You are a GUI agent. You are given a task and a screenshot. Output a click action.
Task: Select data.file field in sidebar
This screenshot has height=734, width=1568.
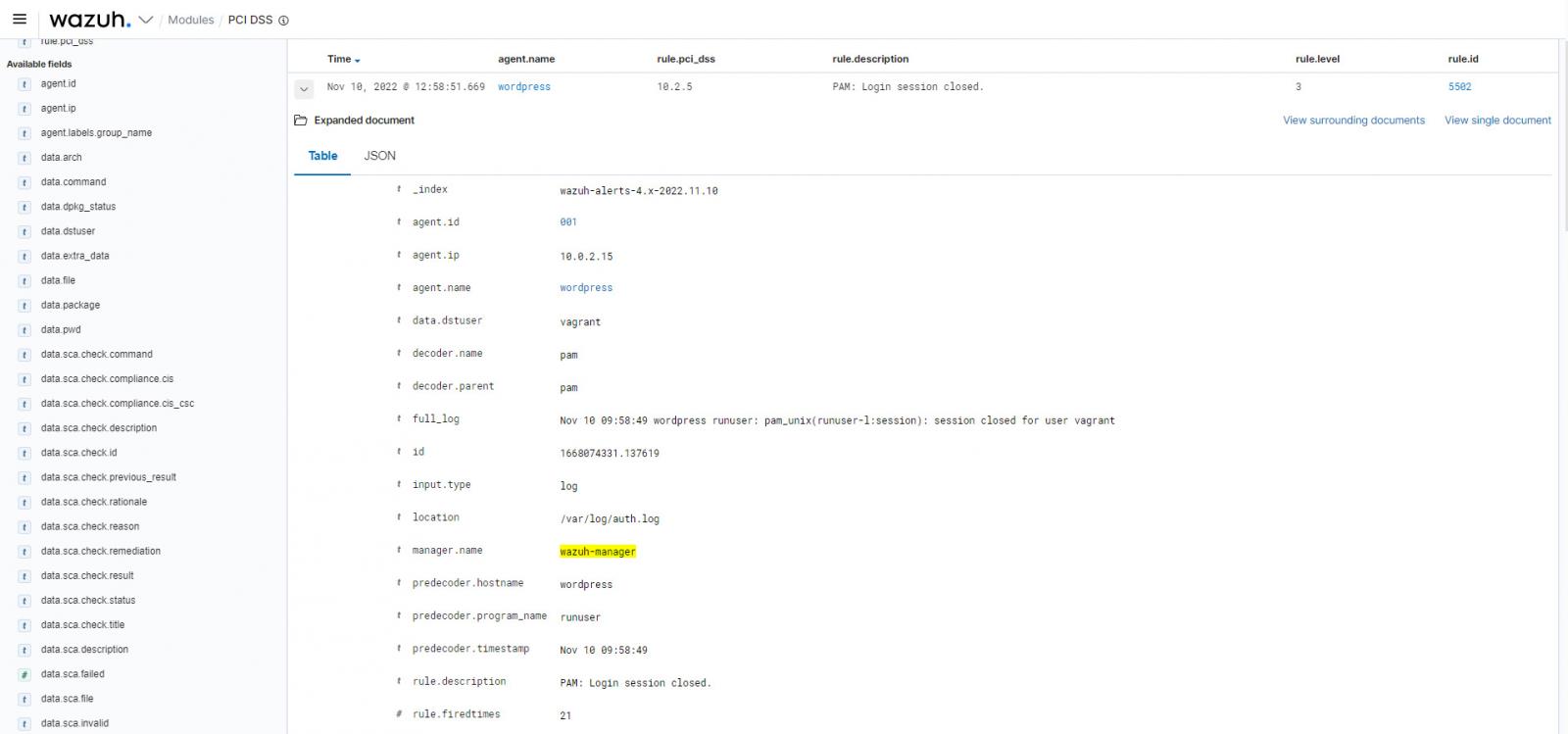coord(58,280)
